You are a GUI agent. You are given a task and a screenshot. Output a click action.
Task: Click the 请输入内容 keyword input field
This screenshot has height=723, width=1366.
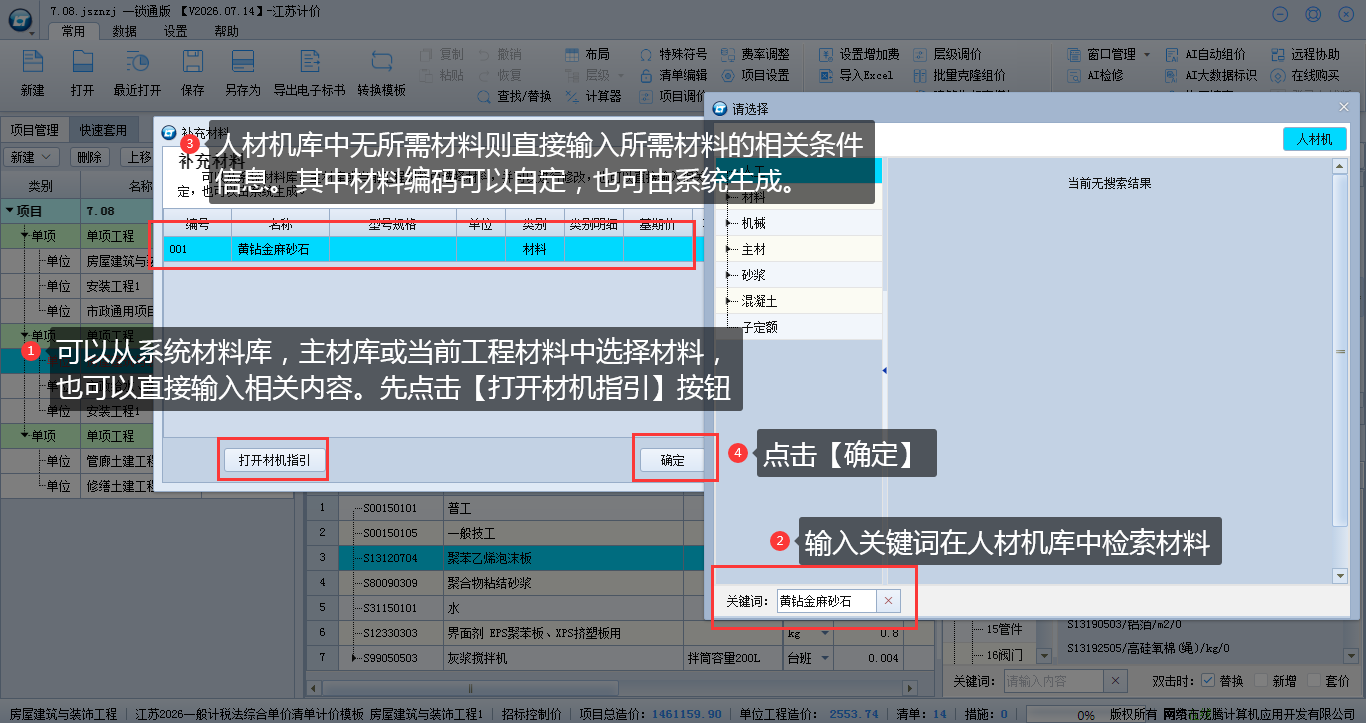pos(1055,681)
